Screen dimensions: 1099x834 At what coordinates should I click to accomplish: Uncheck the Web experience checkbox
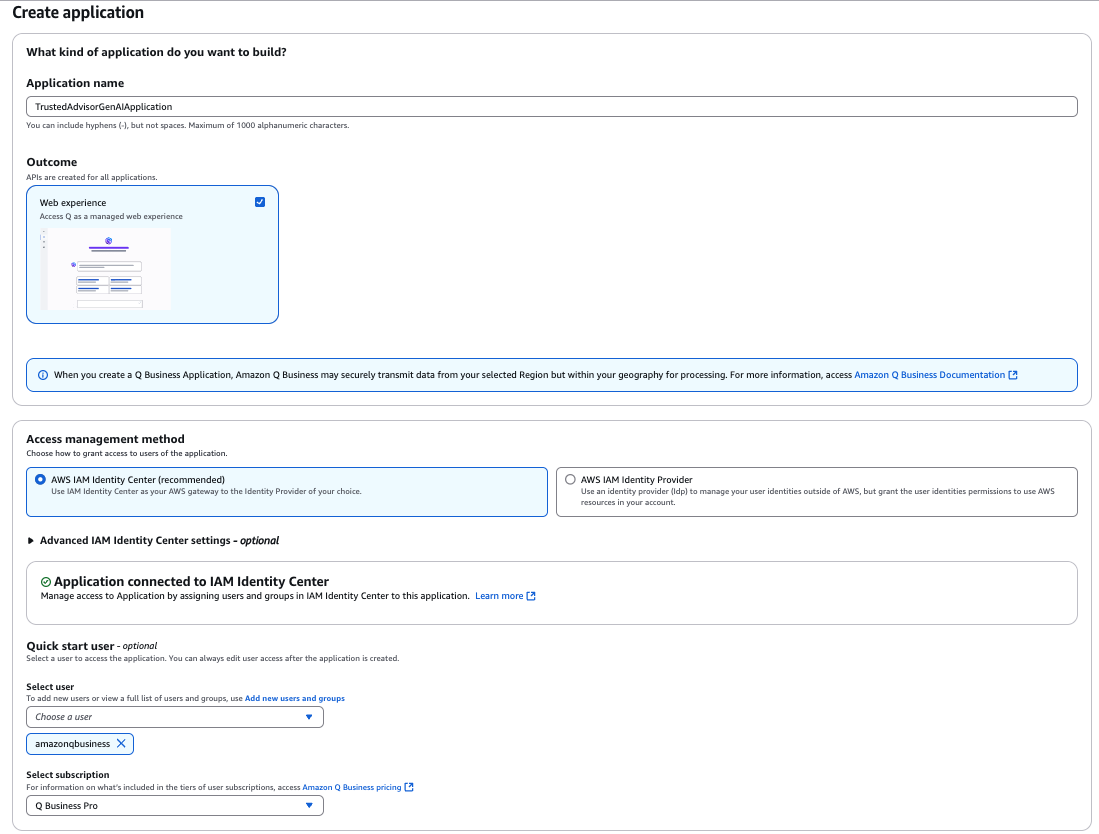pyautogui.click(x=260, y=202)
